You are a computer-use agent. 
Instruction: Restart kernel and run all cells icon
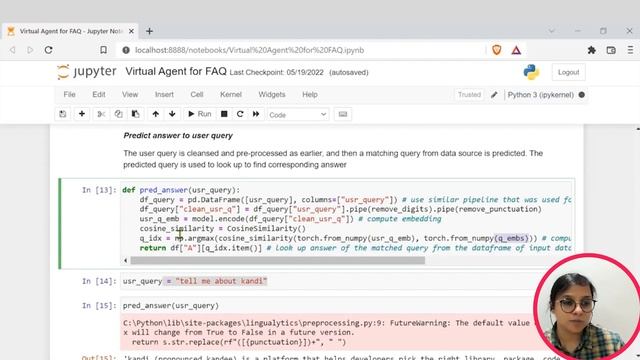coord(256,114)
